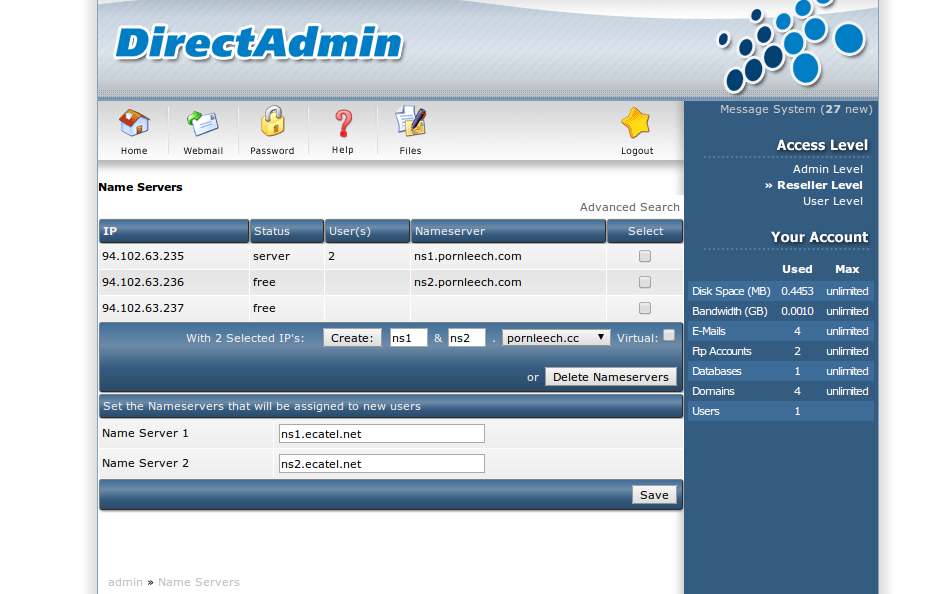Click the Name Servers breadcrumb link
The width and height of the screenshot is (944, 594).
(199, 582)
